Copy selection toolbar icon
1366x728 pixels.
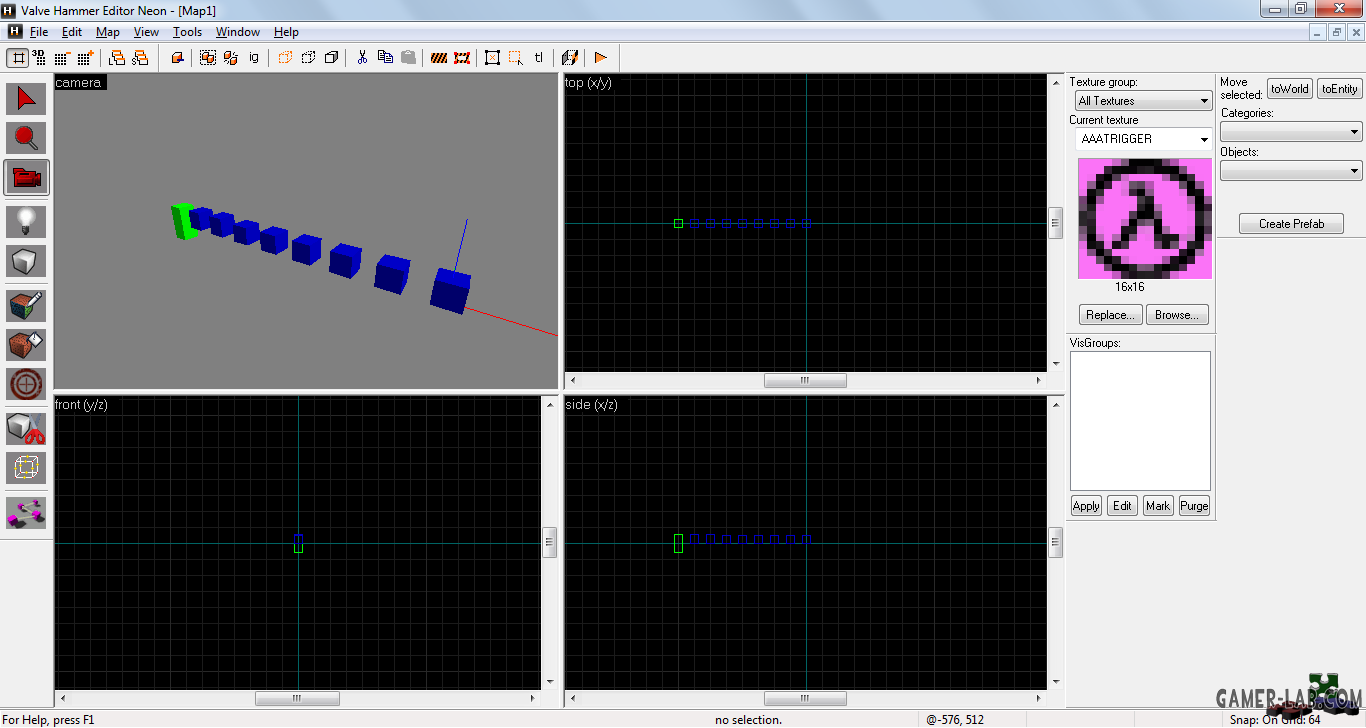point(385,58)
